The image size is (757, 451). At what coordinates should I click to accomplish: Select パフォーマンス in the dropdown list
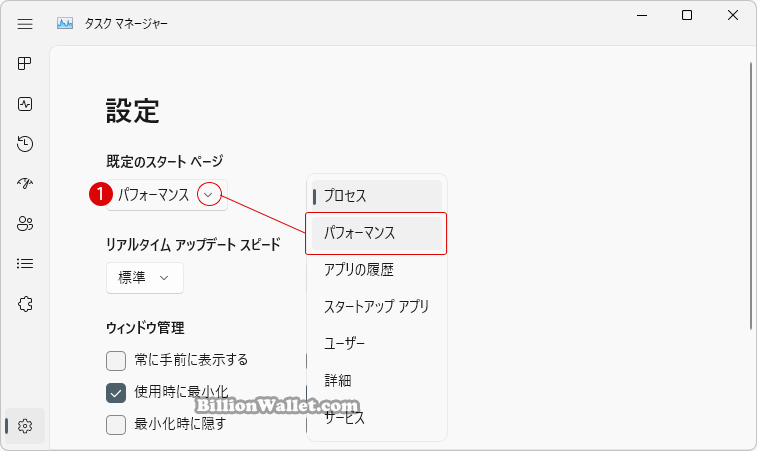point(377,233)
